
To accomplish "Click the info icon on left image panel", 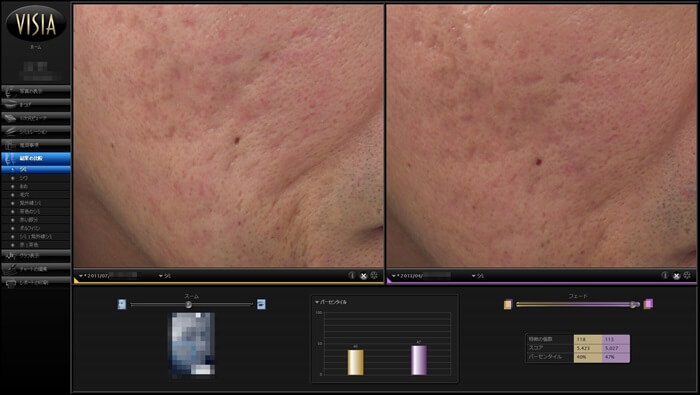I will (352, 276).
